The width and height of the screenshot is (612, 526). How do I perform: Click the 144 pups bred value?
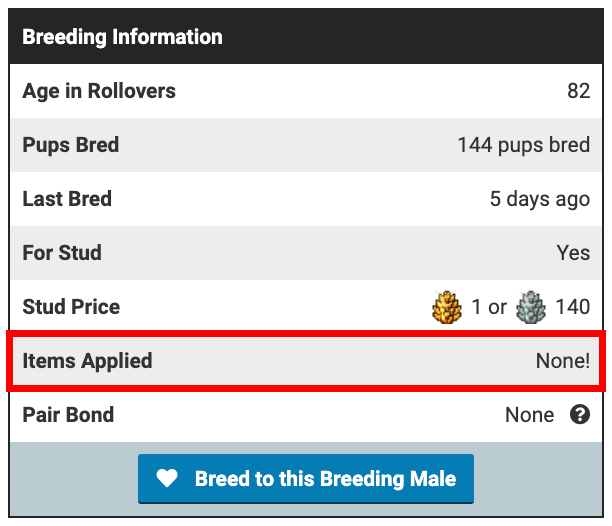[523, 145]
